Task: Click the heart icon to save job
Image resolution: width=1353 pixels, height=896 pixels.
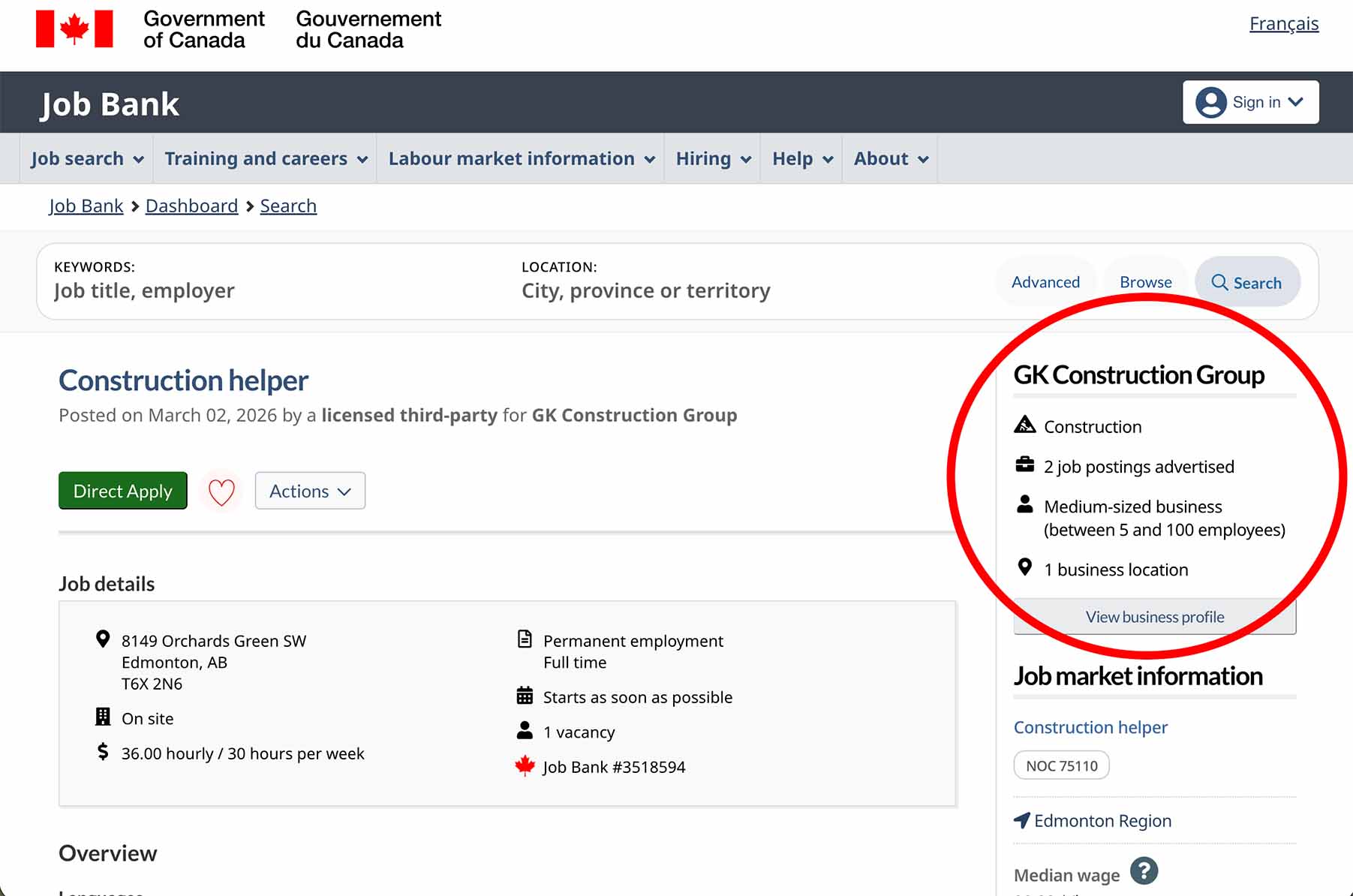Action: click(221, 492)
